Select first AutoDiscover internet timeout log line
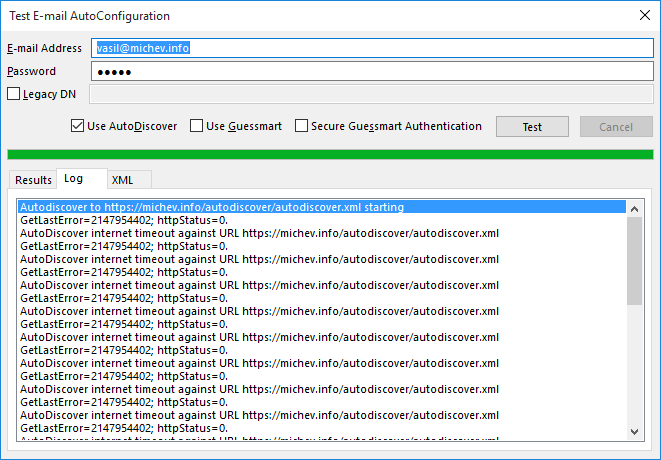Viewport: 661px width, 460px height. [259, 234]
